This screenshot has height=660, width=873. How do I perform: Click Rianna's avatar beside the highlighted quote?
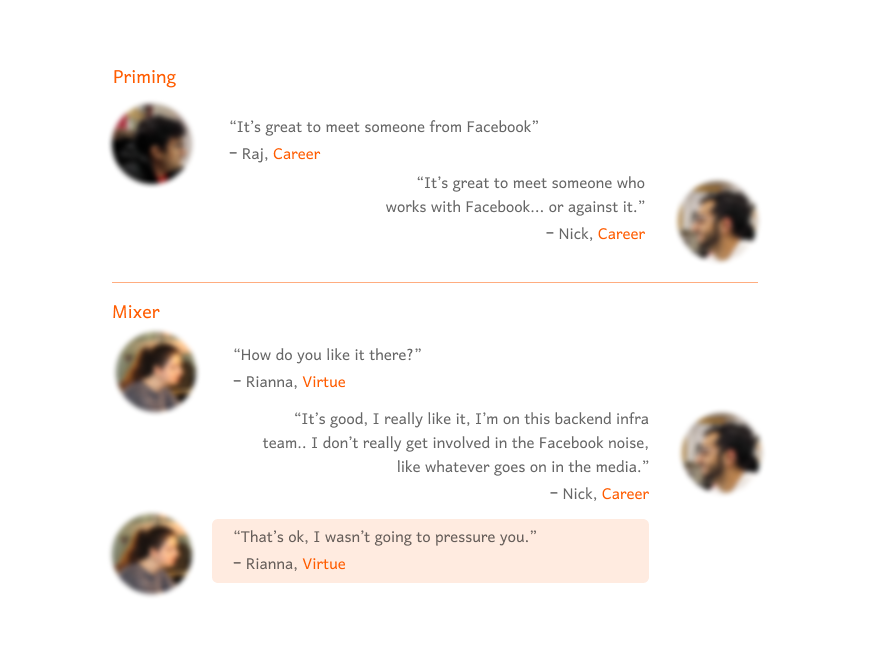[x=153, y=554]
